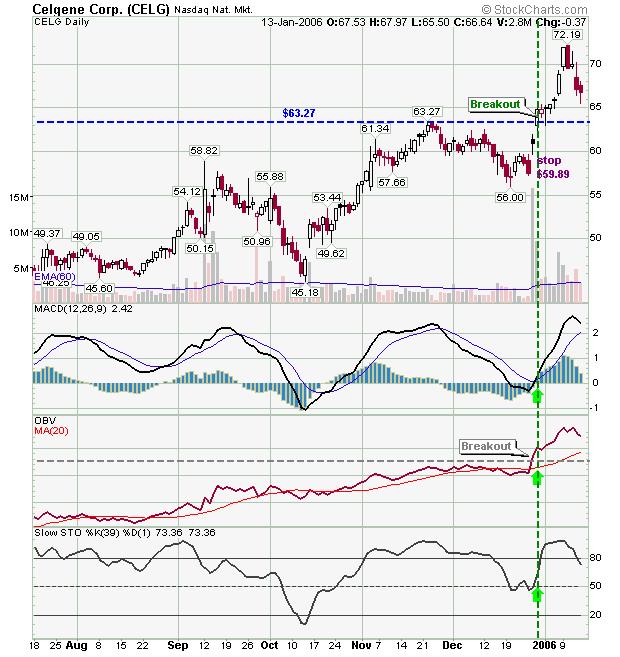This screenshot has height=657, width=620.
Task: Click the '50.15' price label
Action: (200, 248)
